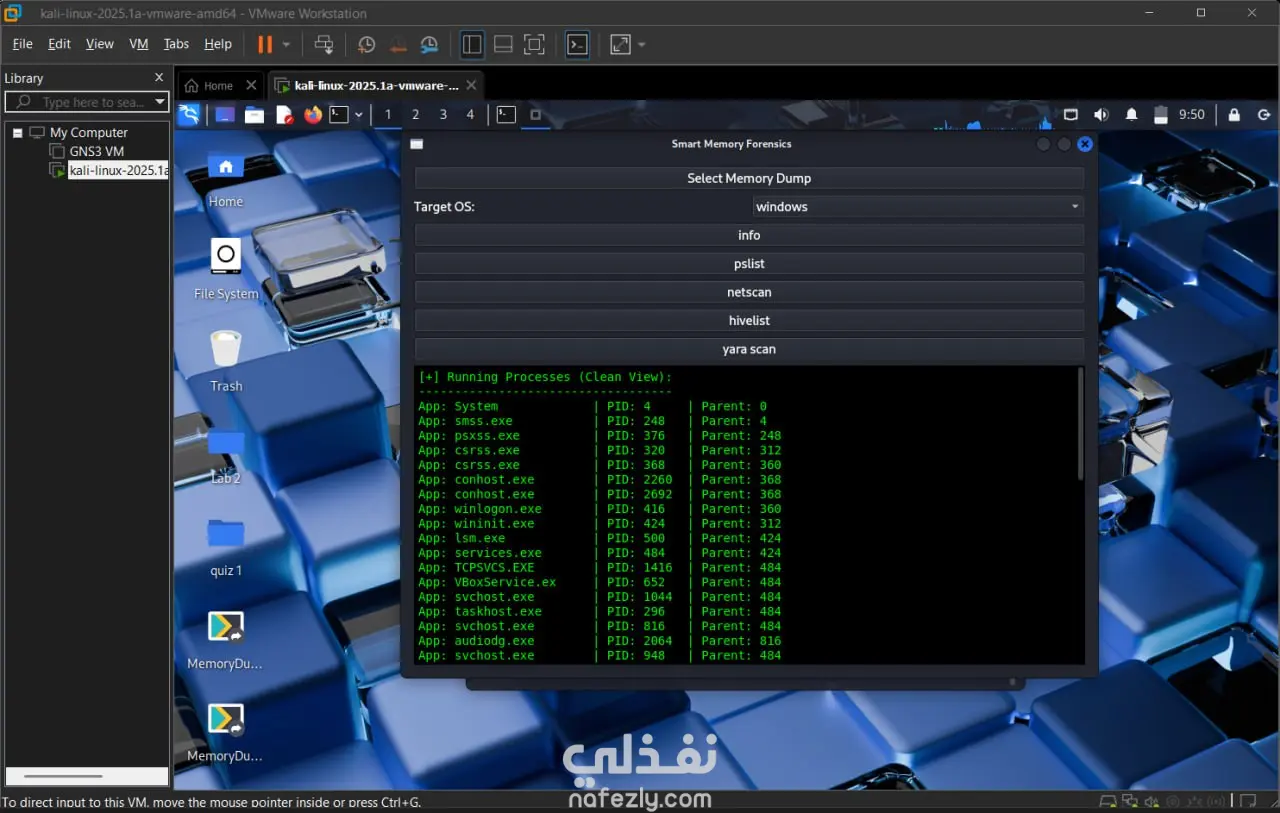Run the pslist button

pyautogui.click(x=749, y=263)
